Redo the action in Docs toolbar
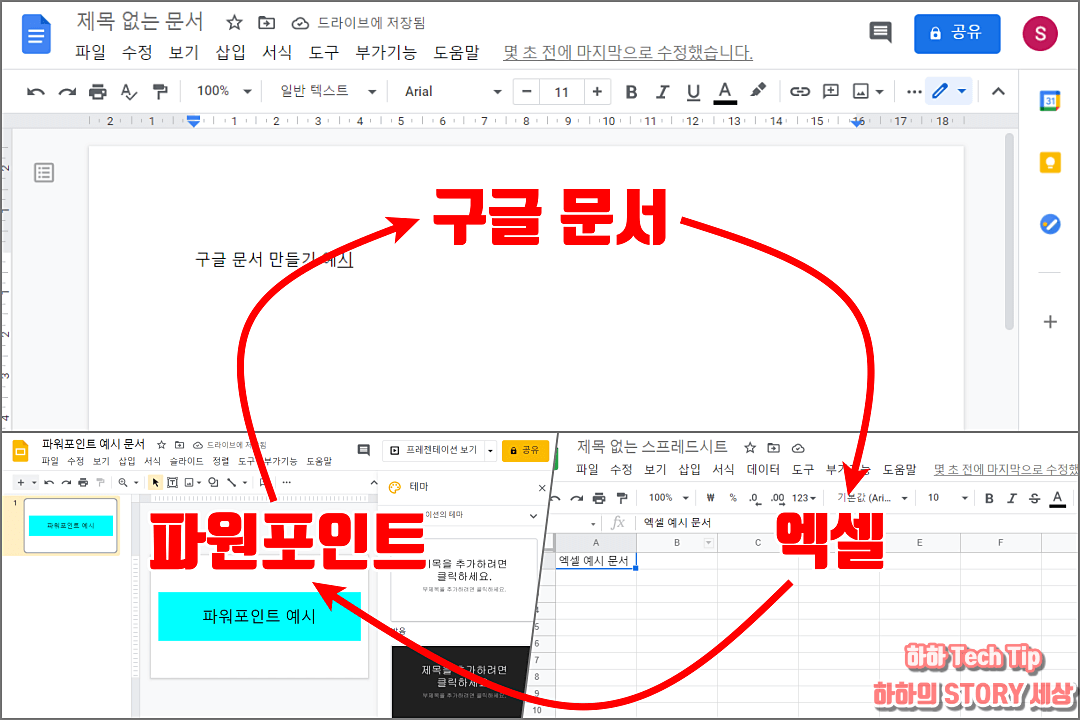The width and height of the screenshot is (1080, 720). coord(67,92)
